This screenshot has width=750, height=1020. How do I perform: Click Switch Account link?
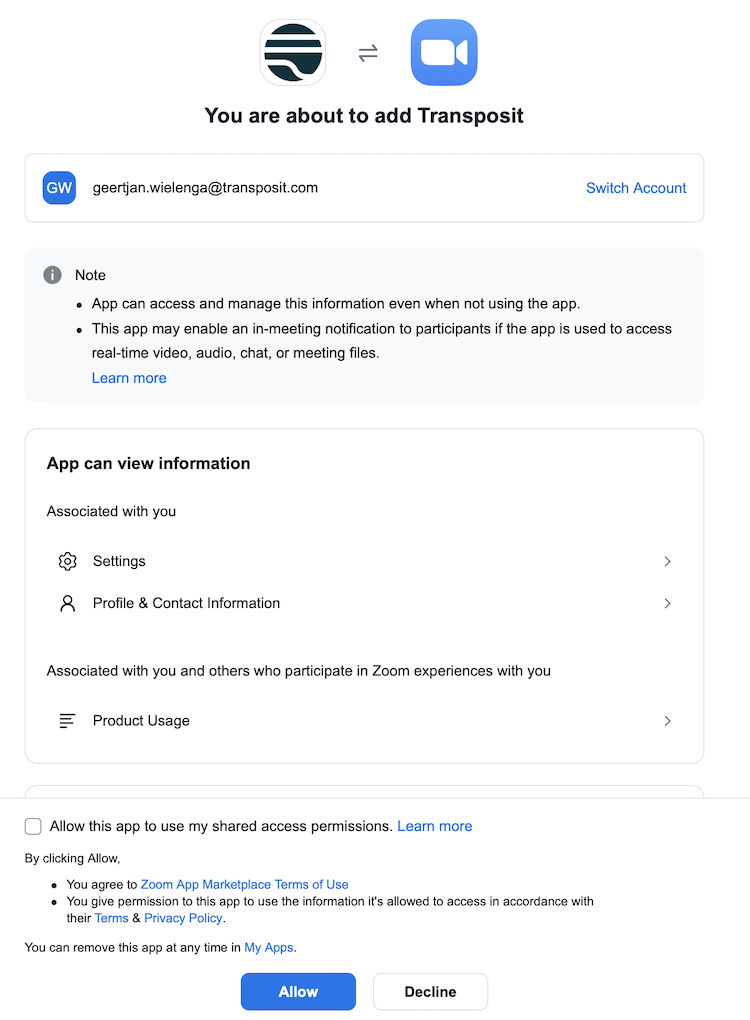pyautogui.click(x=636, y=188)
